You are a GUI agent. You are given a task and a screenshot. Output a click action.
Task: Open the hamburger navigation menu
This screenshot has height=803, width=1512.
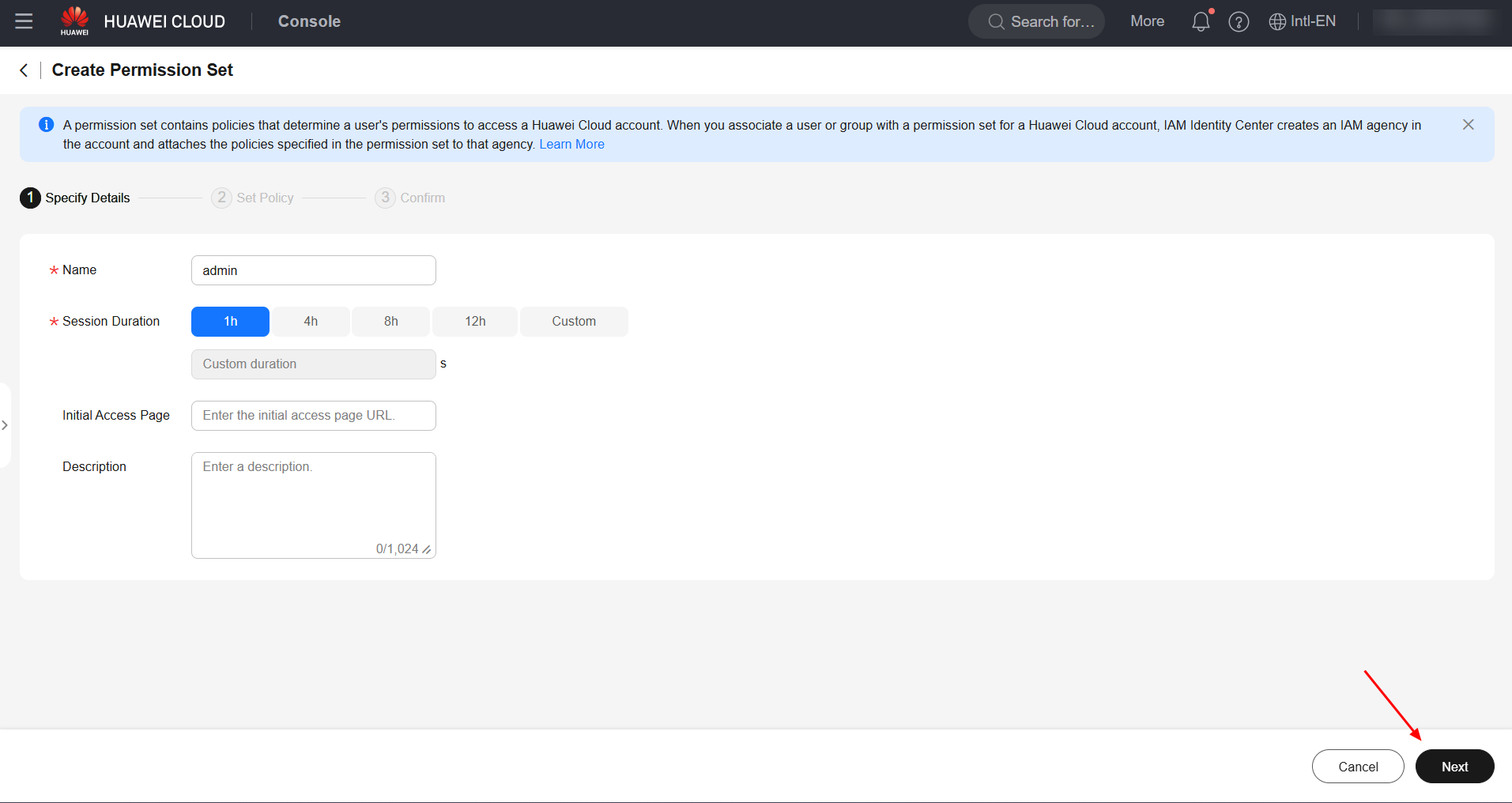click(24, 21)
